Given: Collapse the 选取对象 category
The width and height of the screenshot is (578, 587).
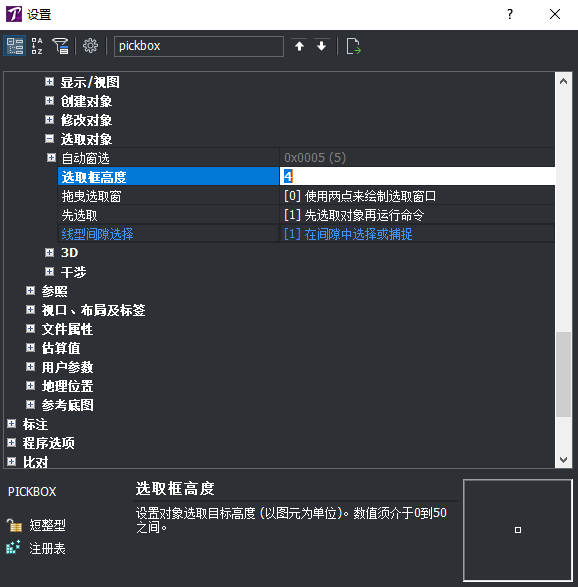Looking at the screenshot, I should [49, 139].
